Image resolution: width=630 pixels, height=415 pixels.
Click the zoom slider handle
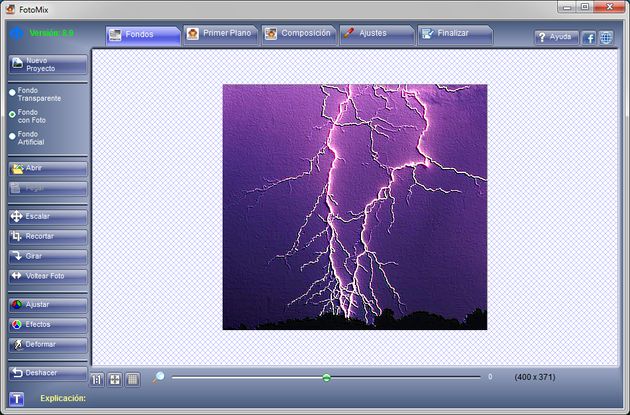coord(326,377)
